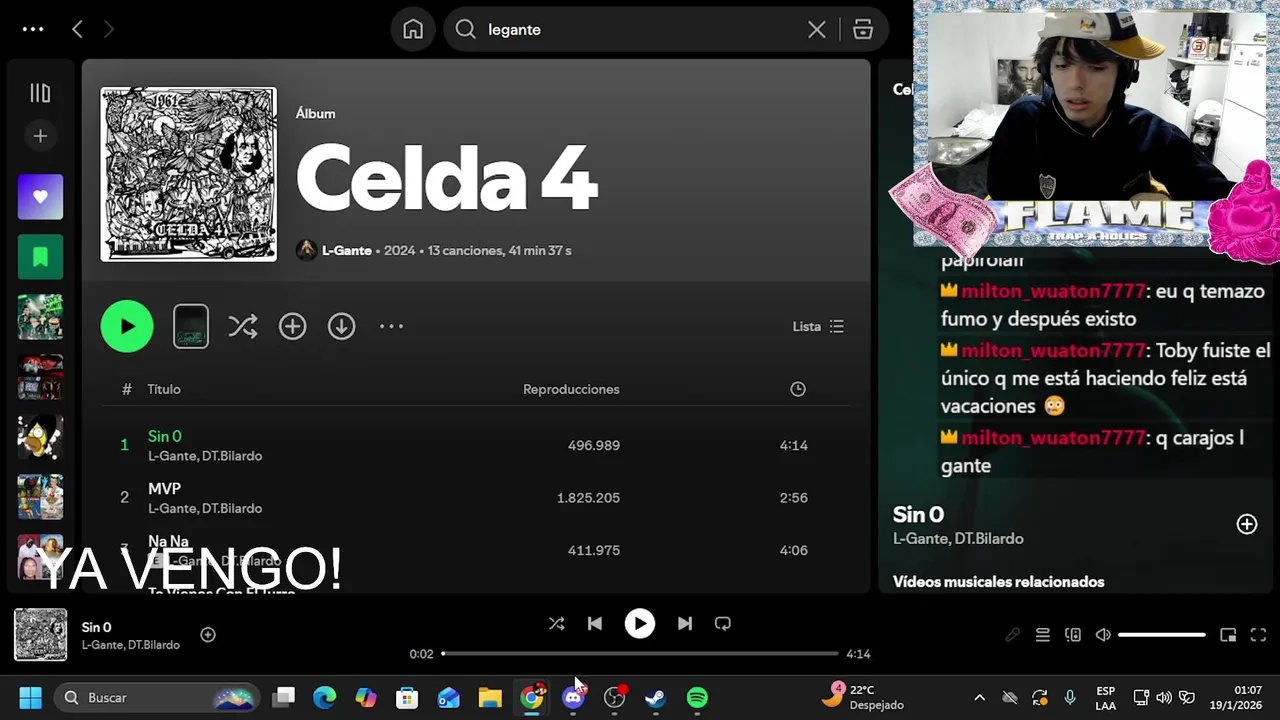Toggle the lyrics microphone icon
Image resolution: width=1280 pixels, height=720 pixels.
(1013, 635)
